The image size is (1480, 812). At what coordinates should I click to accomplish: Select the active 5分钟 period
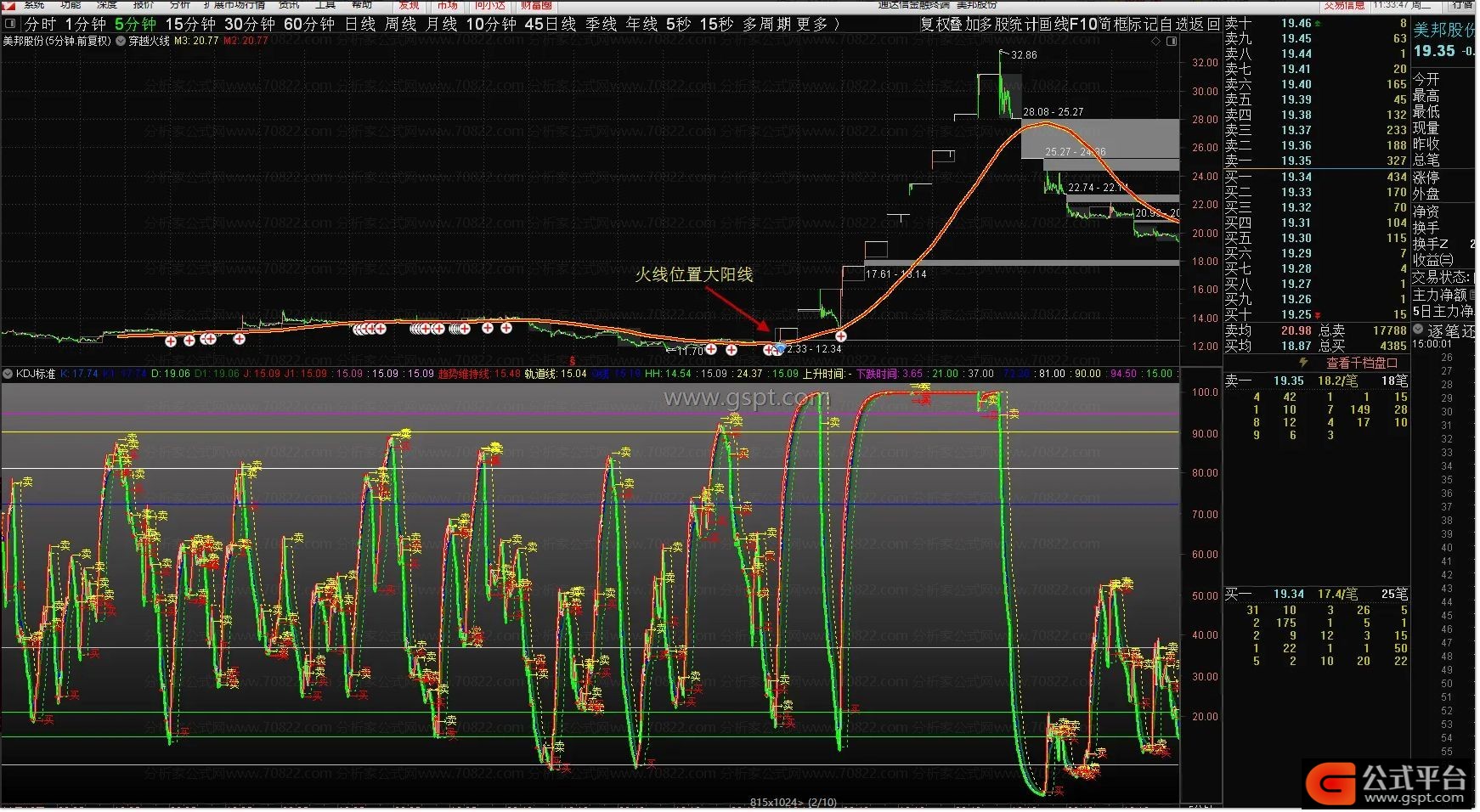click(135, 24)
